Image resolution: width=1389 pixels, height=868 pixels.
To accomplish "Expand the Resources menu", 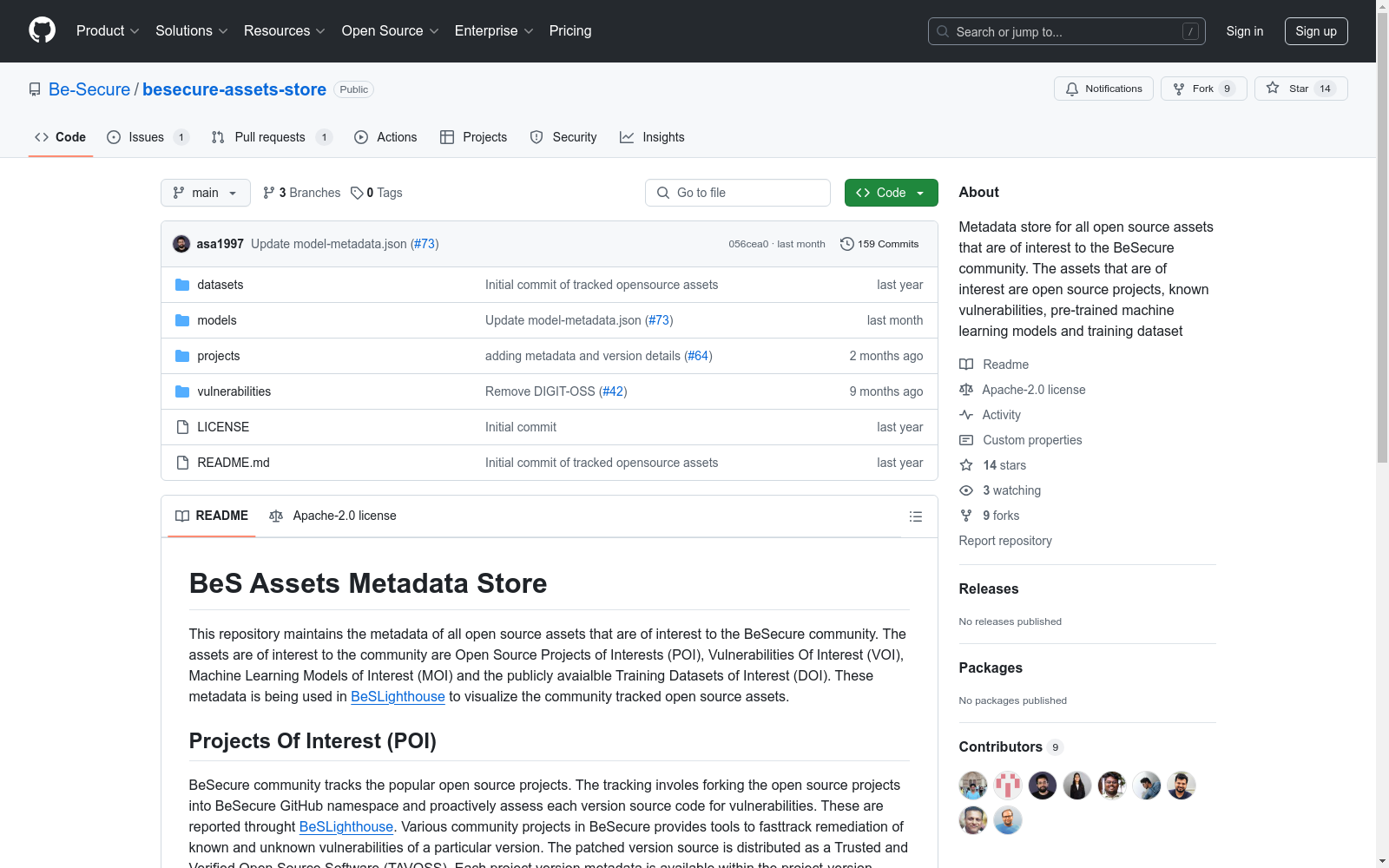I will pyautogui.click(x=285, y=31).
